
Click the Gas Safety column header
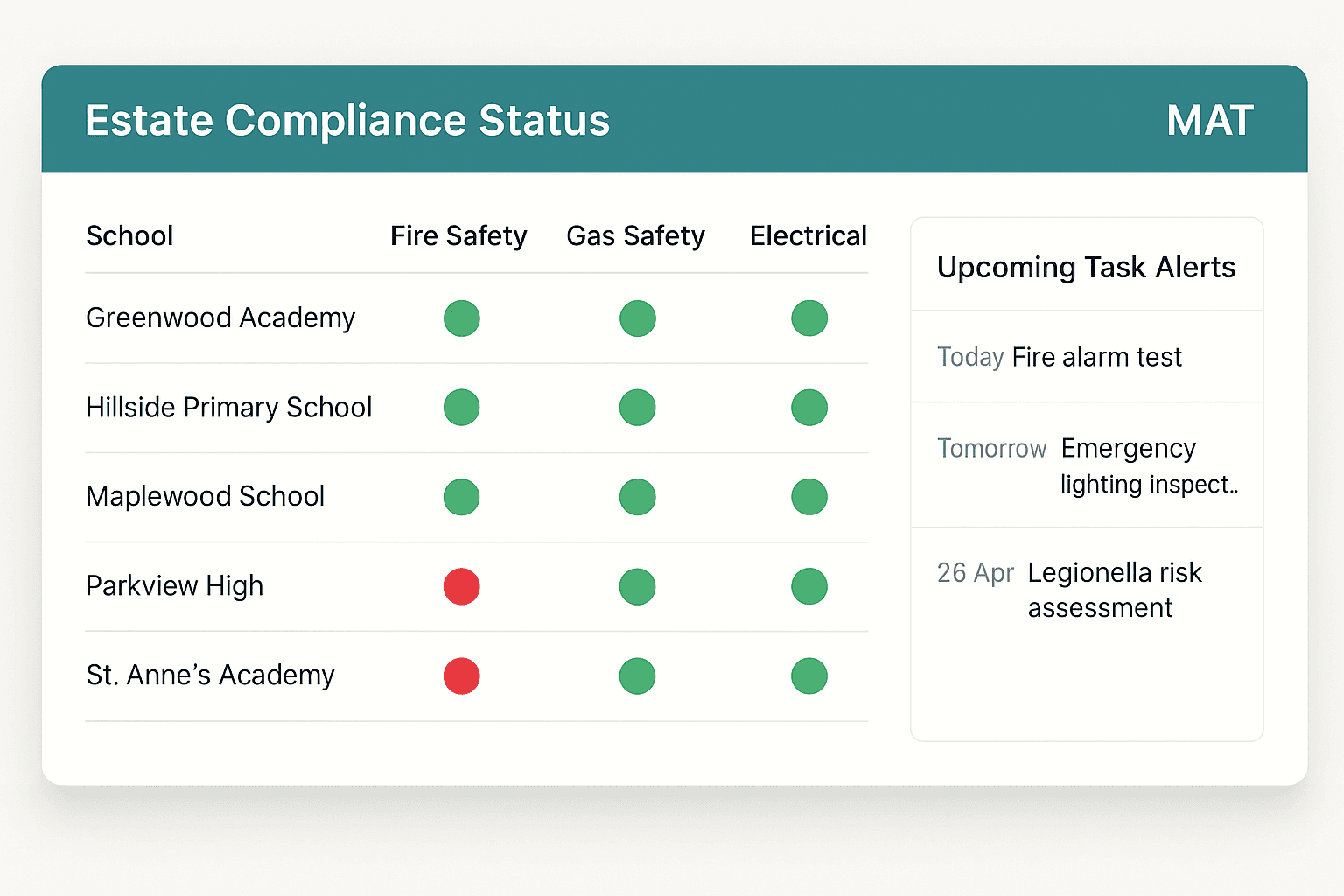point(635,235)
